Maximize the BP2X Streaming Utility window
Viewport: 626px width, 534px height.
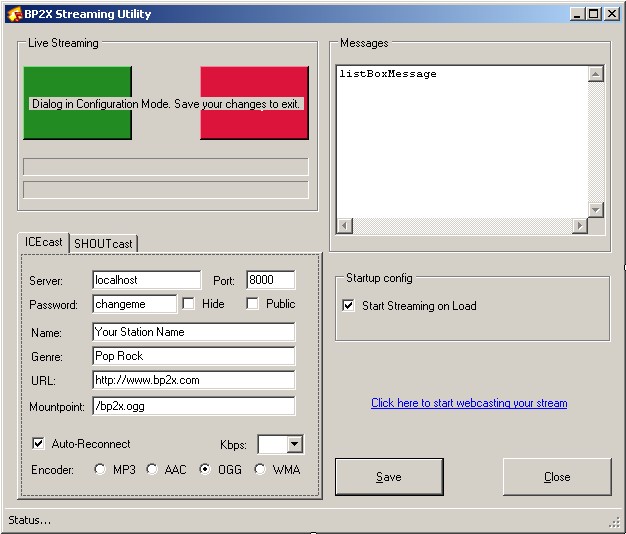pyautogui.click(x=594, y=14)
